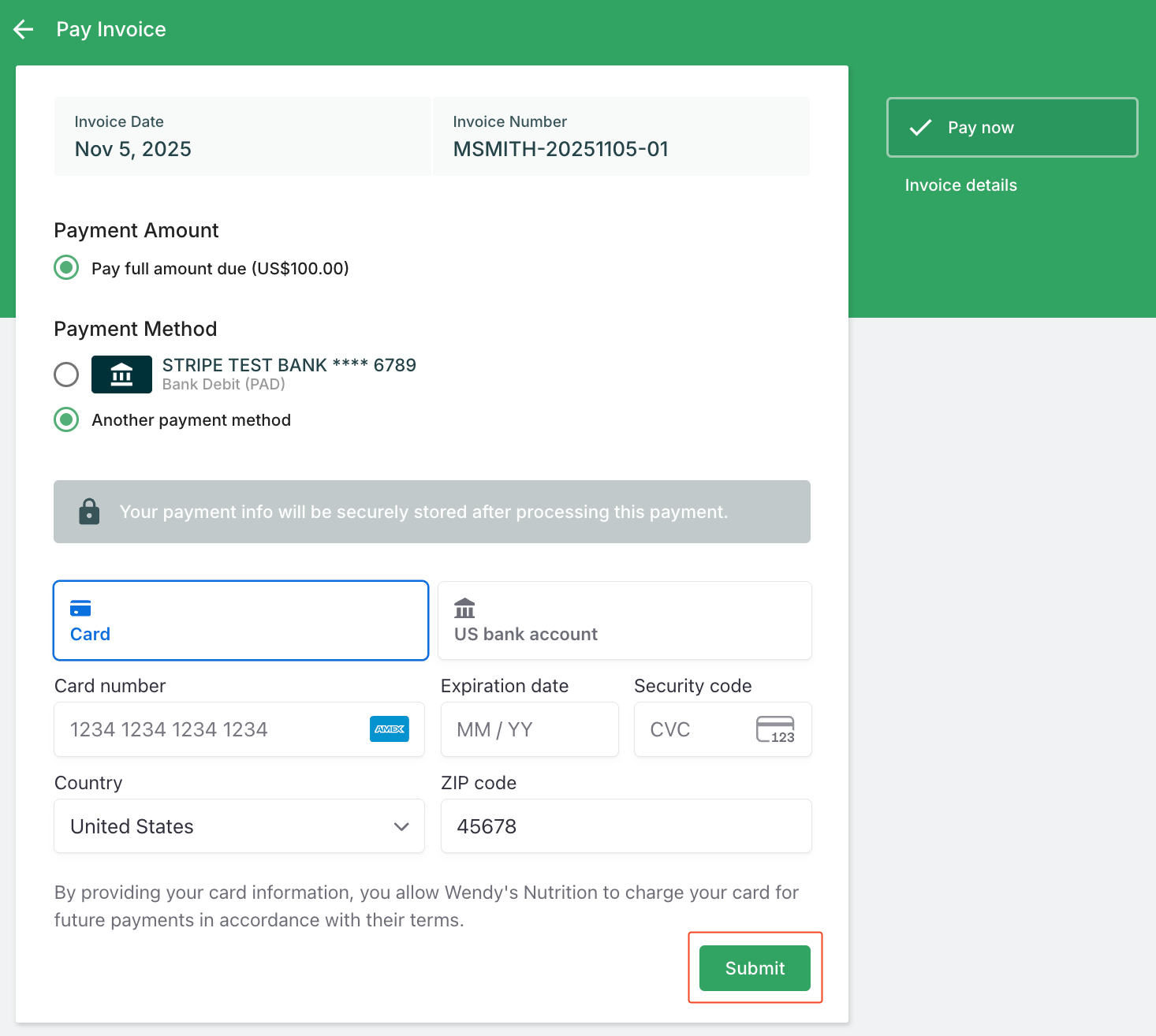The height and width of the screenshot is (1036, 1156).
Task: Click the back arrow in header
Action: pos(24,30)
